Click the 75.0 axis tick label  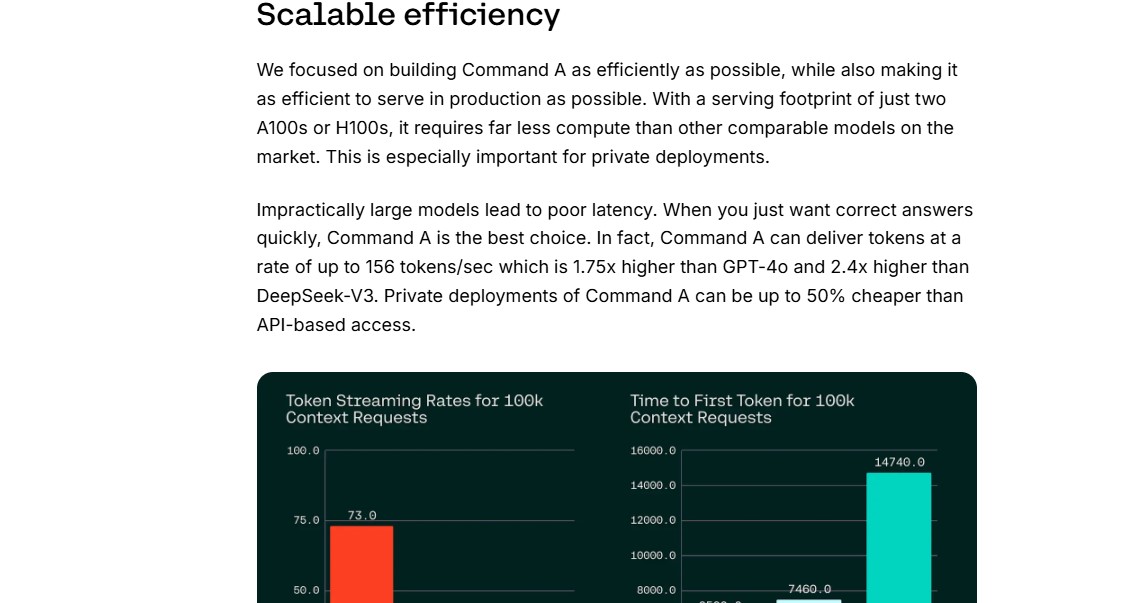[306, 521]
